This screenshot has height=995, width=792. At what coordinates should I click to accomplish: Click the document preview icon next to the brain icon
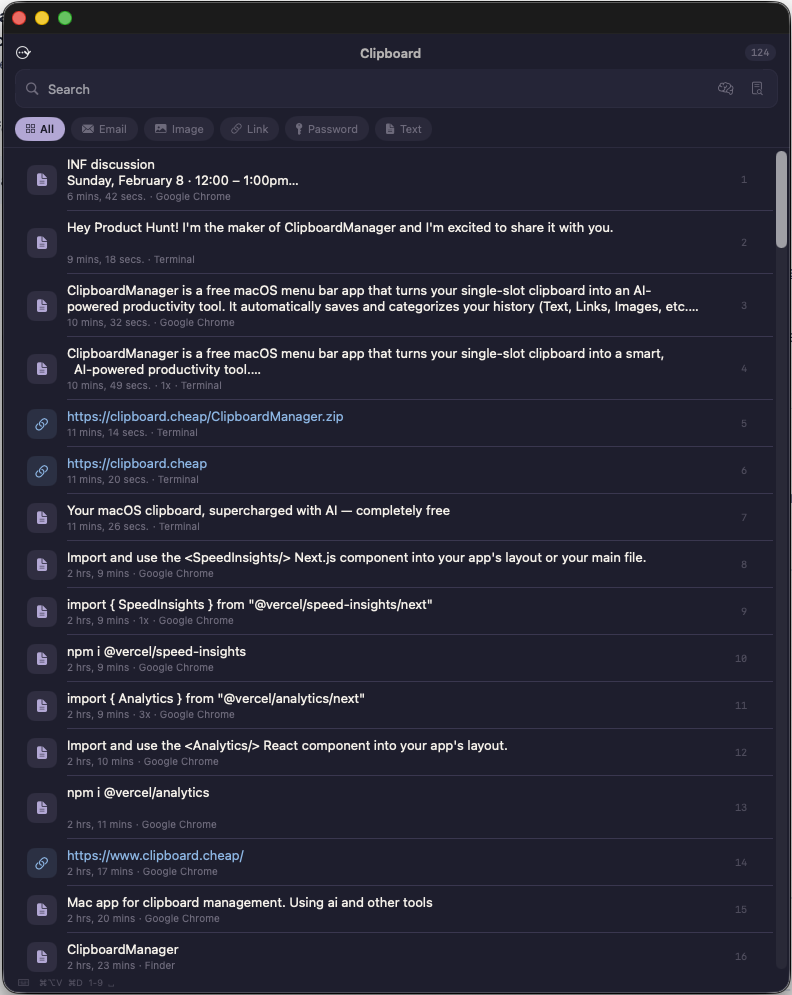click(757, 88)
